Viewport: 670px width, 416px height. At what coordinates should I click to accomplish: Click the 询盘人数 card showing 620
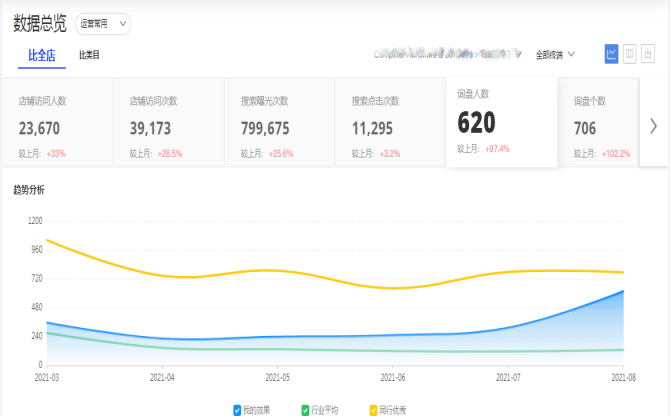pyautogui.click(x=500, y=122)
